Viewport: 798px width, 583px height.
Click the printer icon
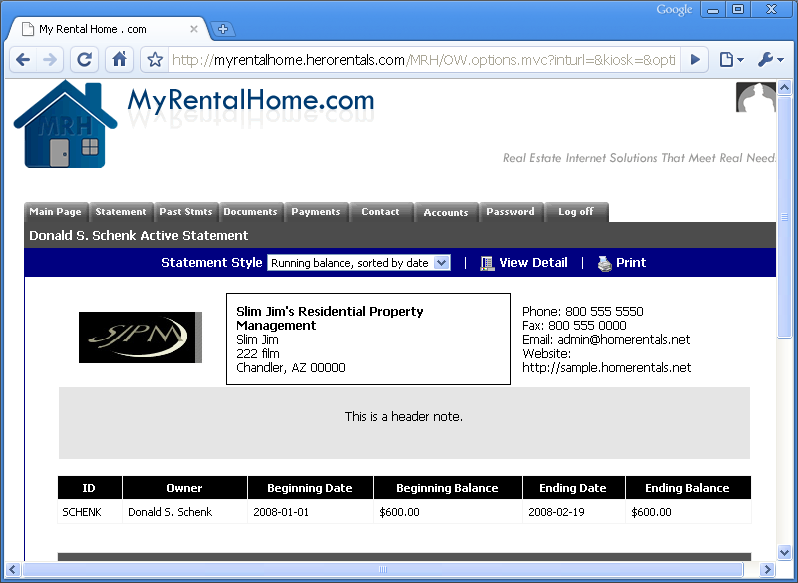pyautogui.click(x=604, y=264)
